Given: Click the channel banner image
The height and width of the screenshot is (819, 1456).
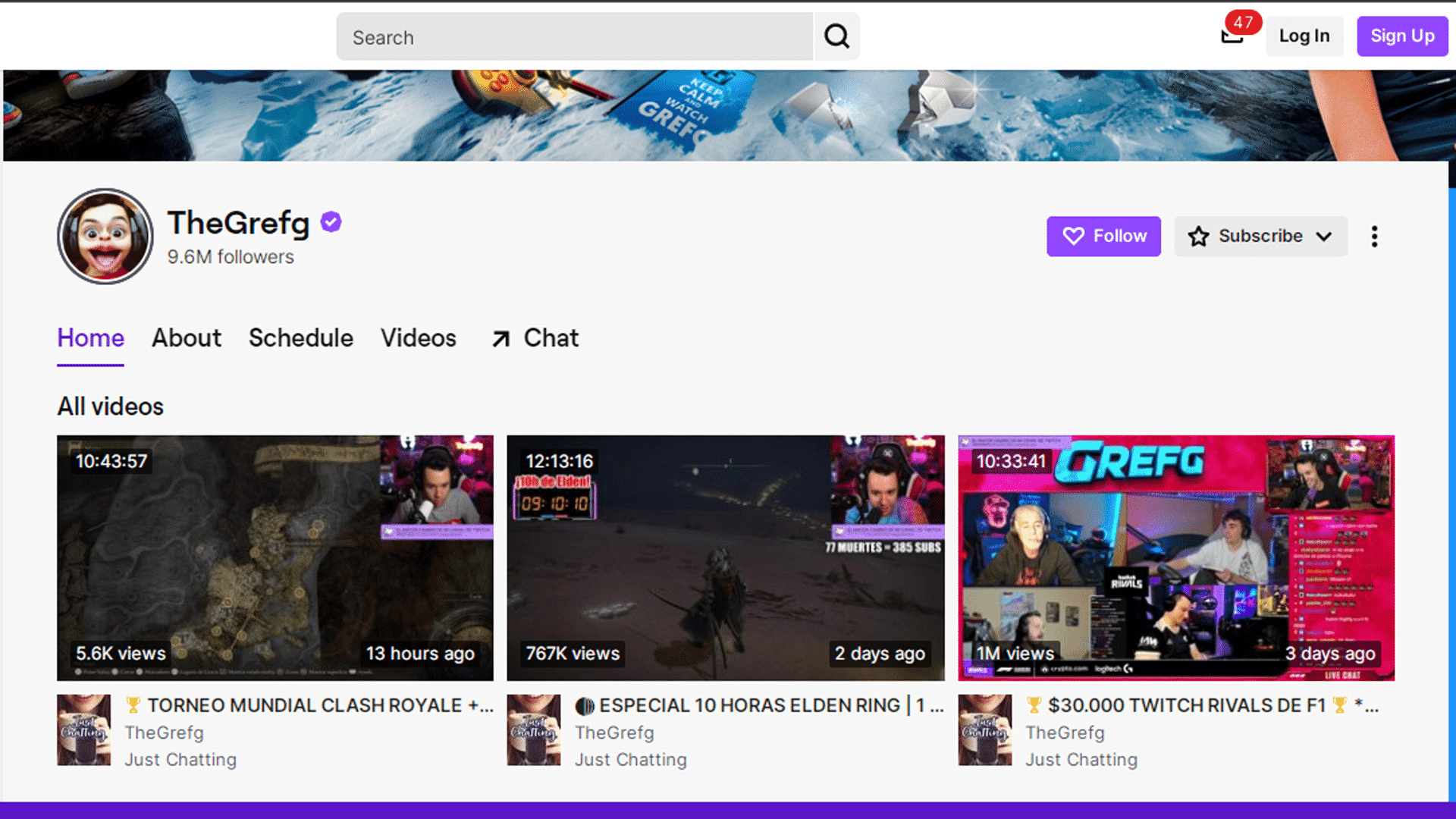Looking at the screenshot, I should pos(728,115).
